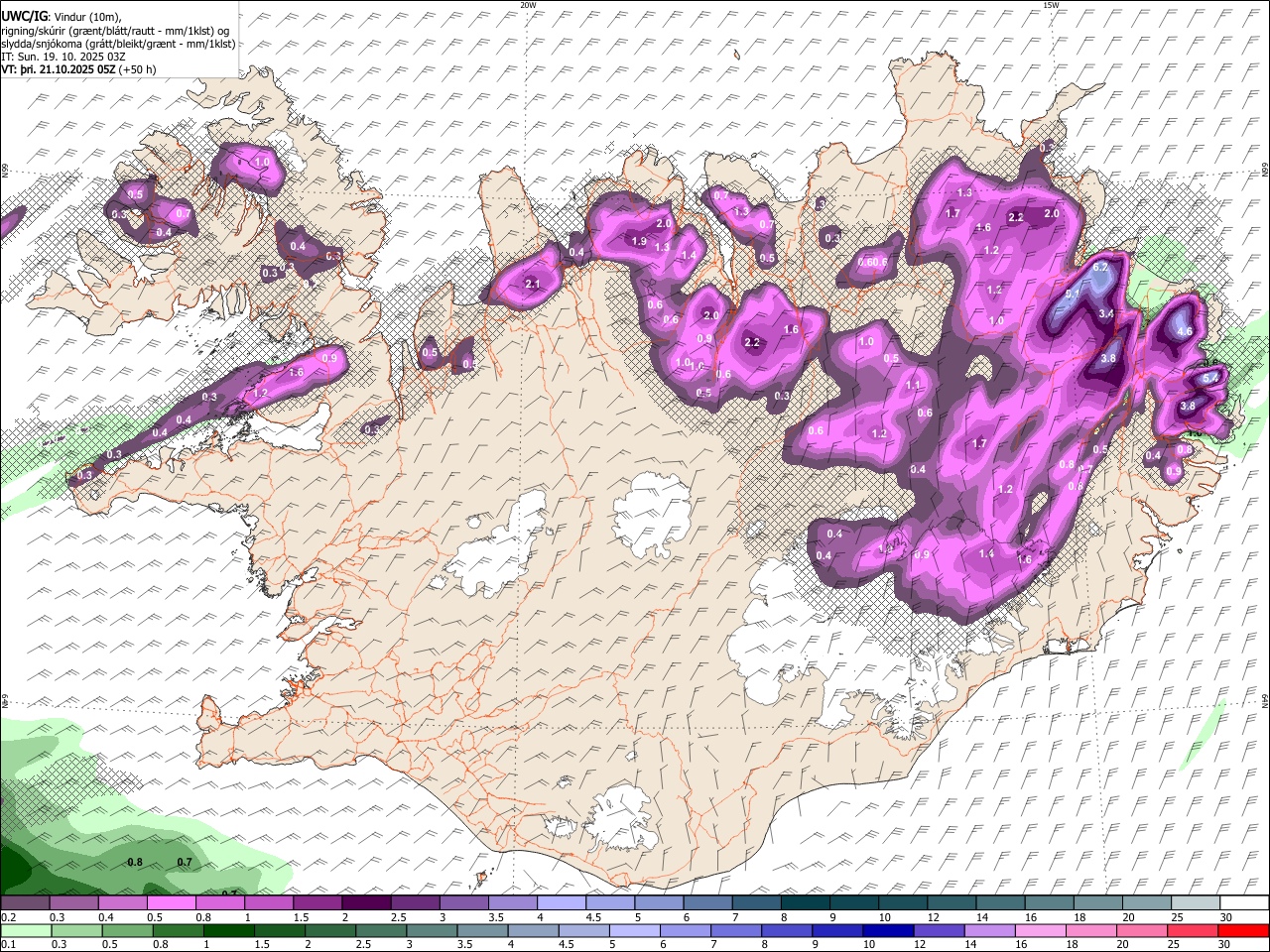Screen dimensions: 1270x952
Task: Pick snow legend swatch between 4 and 4.5
Action: pos(560,903)
